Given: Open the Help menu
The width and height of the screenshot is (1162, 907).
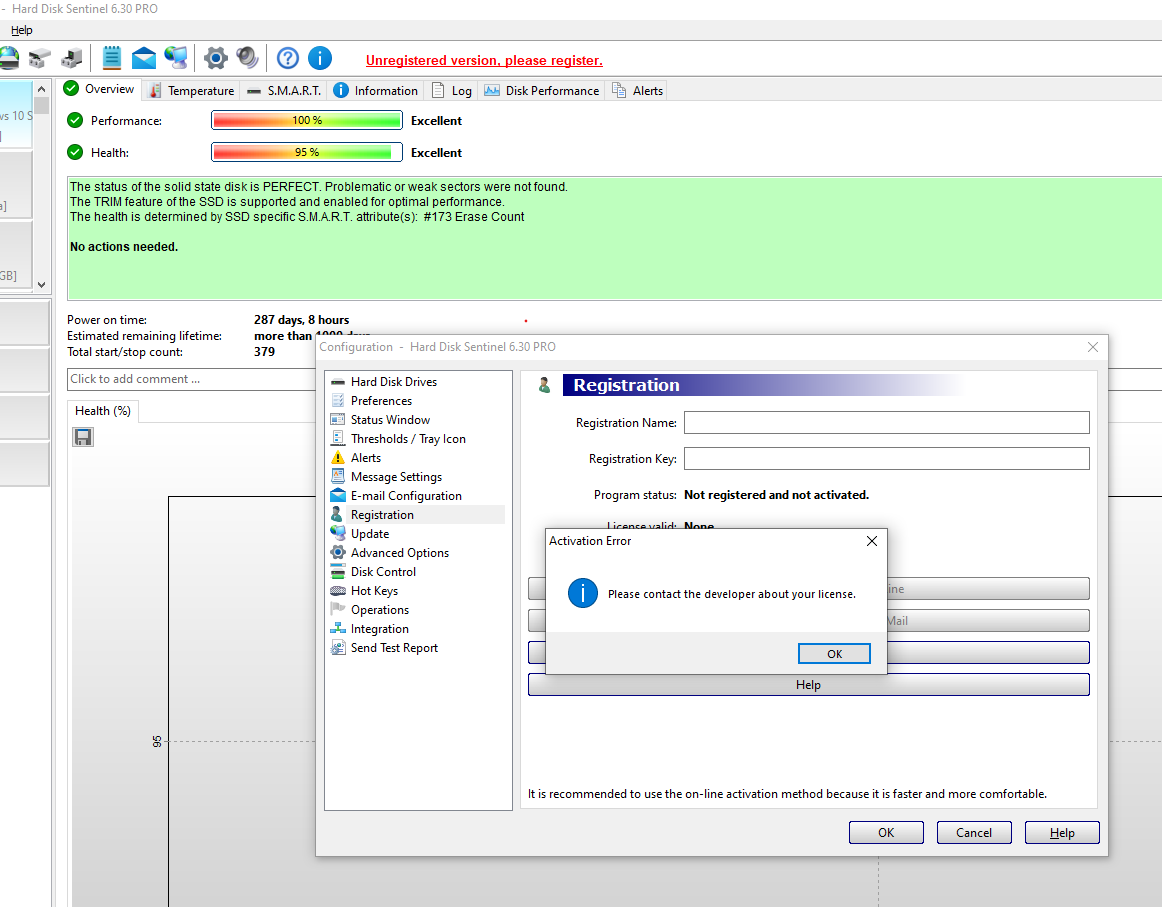Looking at the screenshot, I should click(x=21, y=30).
